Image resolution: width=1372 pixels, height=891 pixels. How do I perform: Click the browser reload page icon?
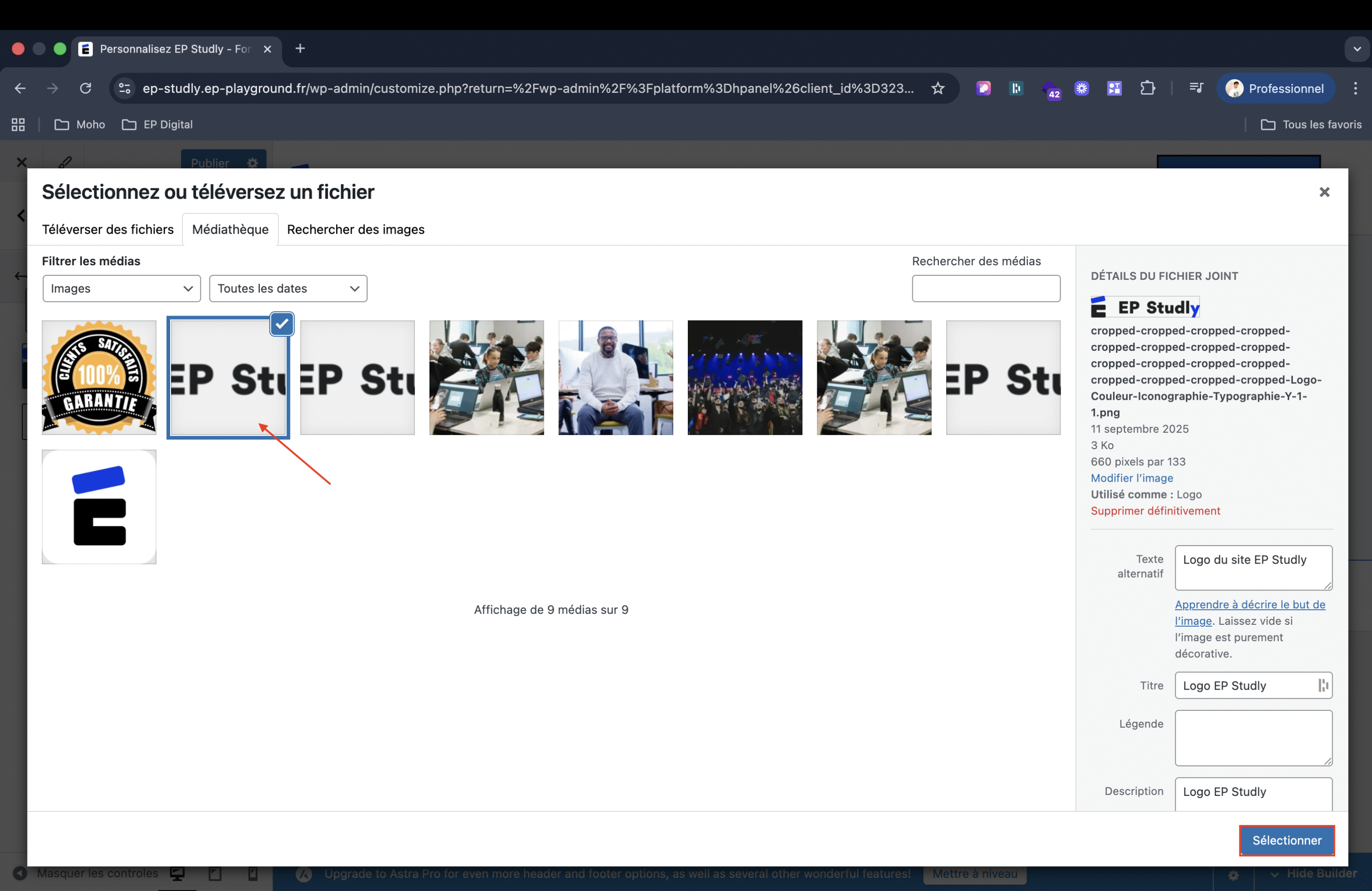(86, 88)
